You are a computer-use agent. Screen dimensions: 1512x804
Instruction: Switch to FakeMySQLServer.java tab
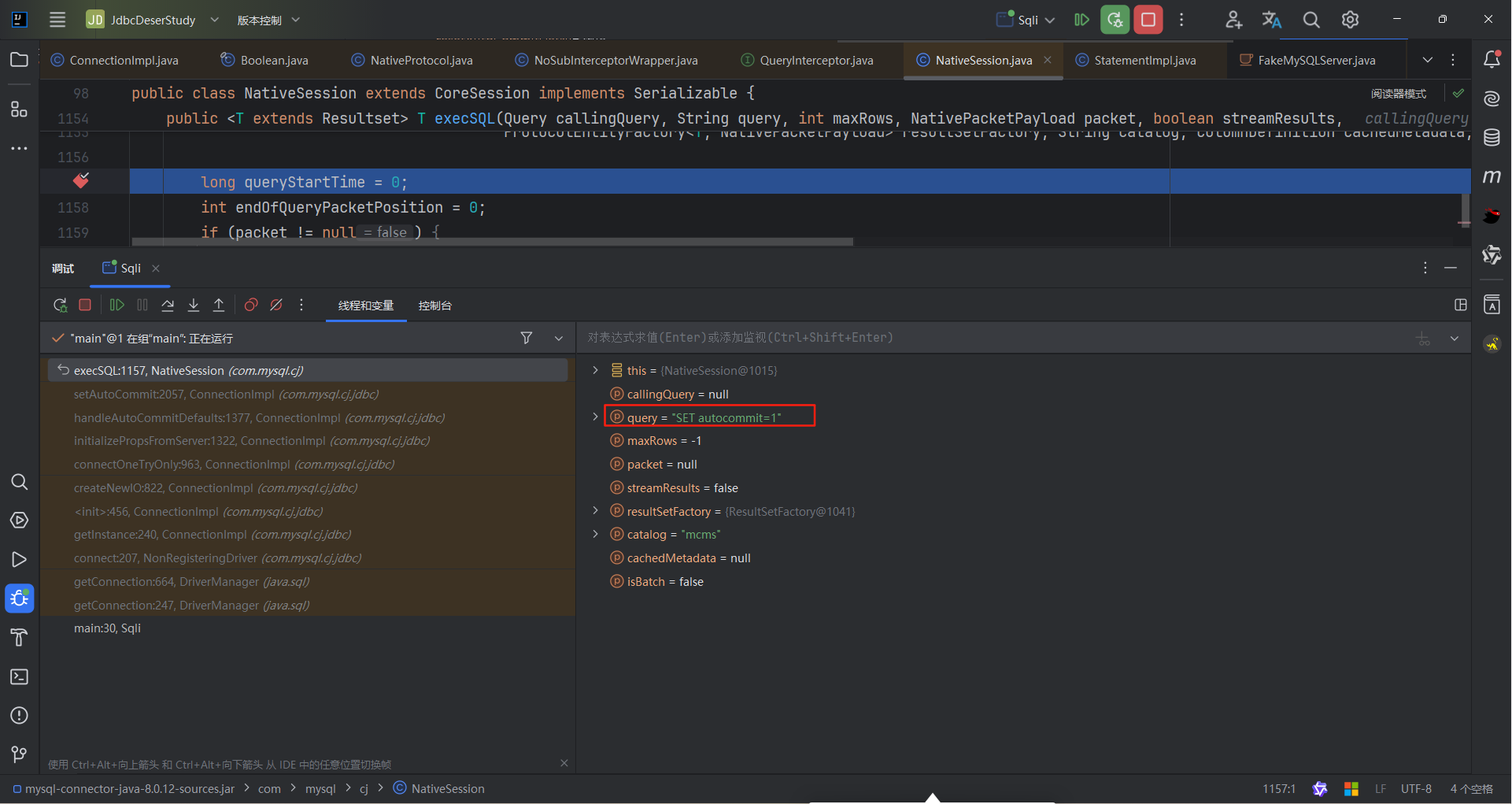(x=1307, y=60)
